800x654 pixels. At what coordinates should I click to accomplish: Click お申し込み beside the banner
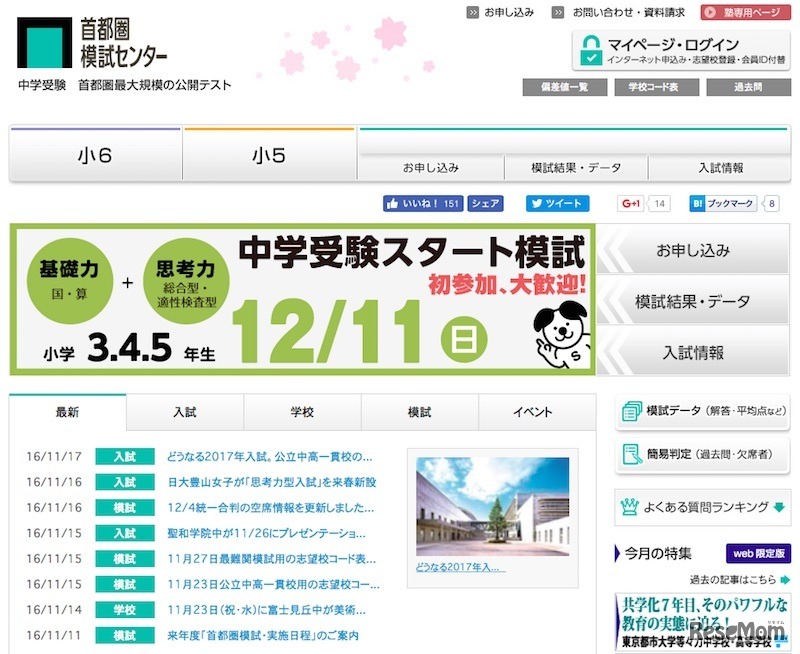point(693,250)
